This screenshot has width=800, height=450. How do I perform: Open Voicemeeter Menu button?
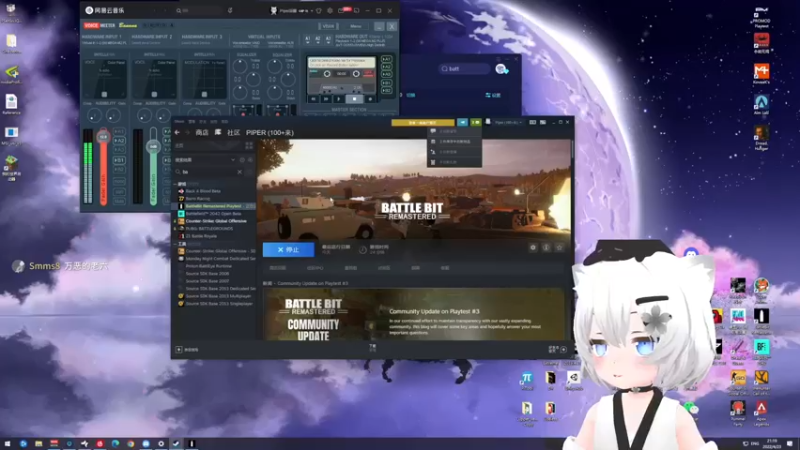point(356,26)
